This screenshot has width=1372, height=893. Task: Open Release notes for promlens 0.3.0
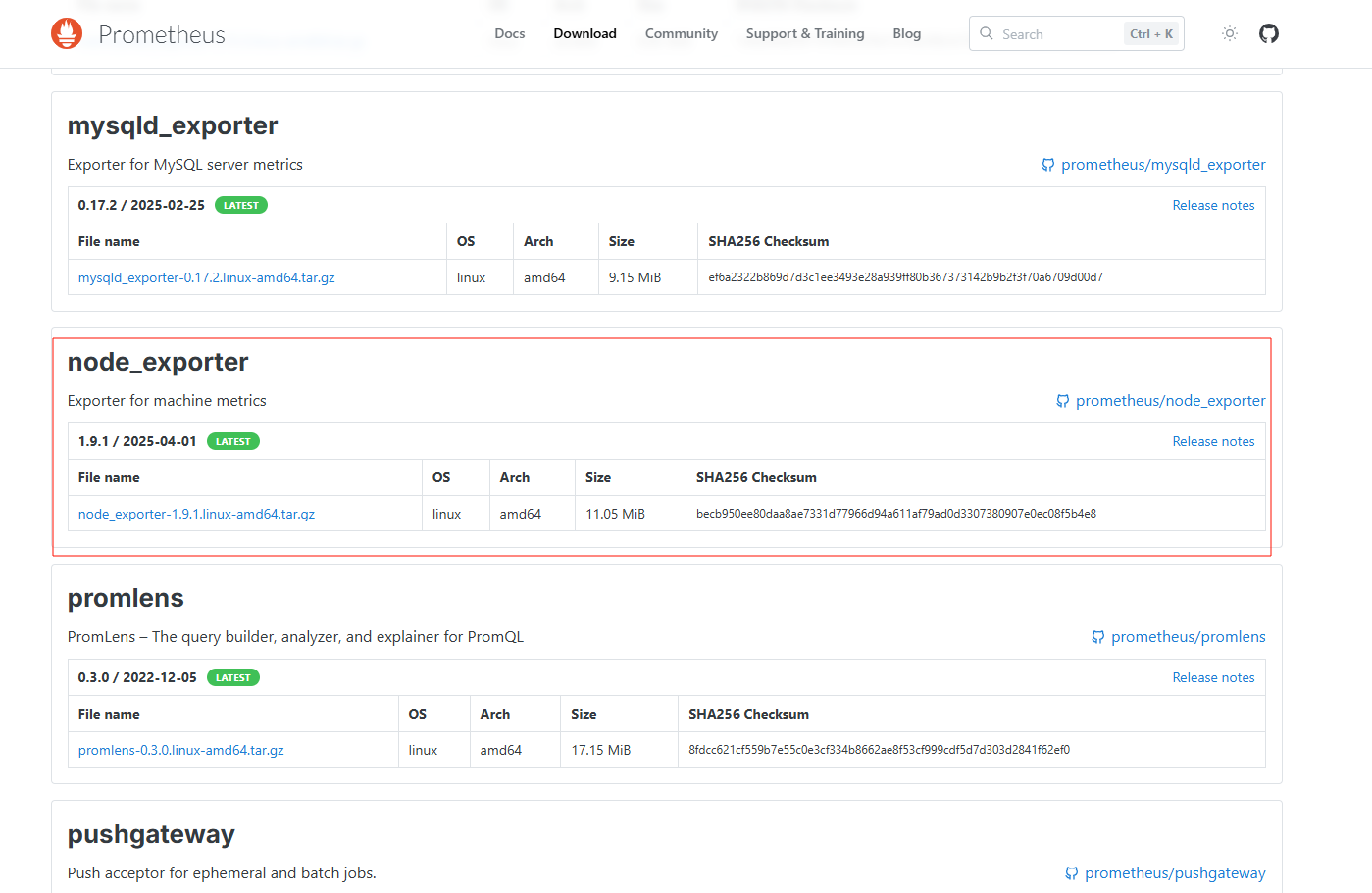tap(1213, 677)
